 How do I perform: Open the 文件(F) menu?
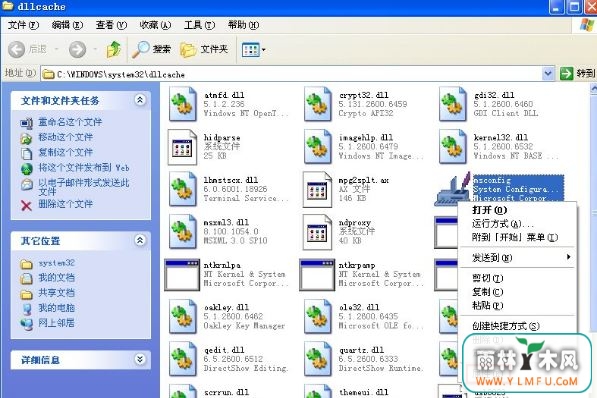23,25
